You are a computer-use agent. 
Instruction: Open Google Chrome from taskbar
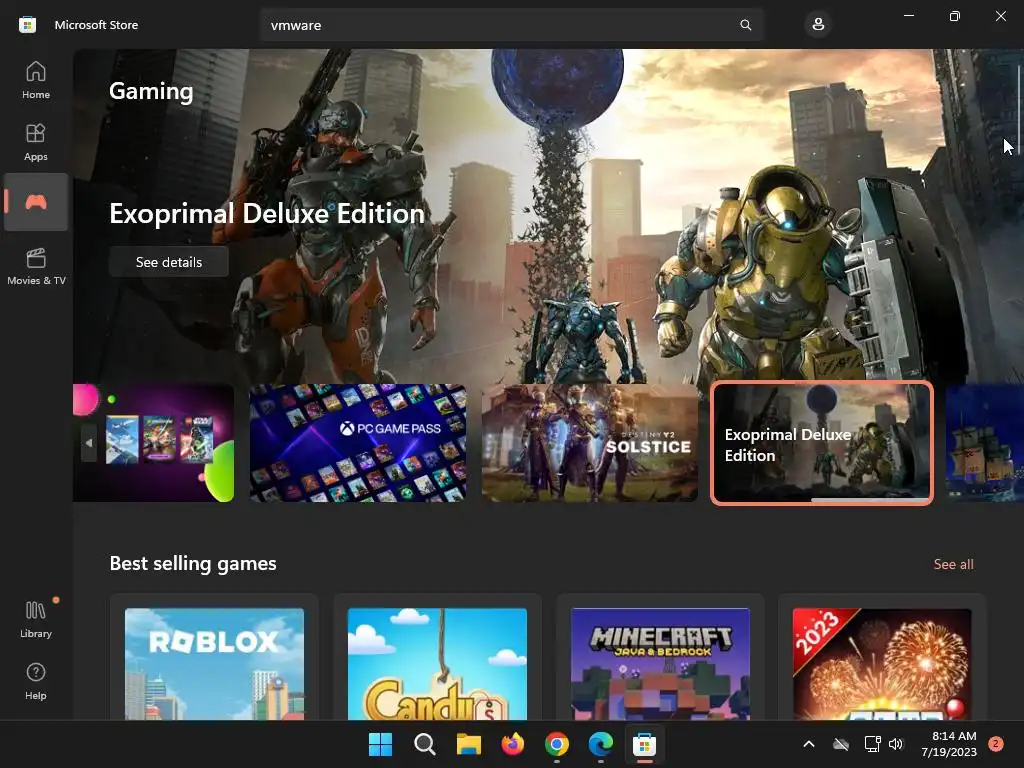(556, 744)
